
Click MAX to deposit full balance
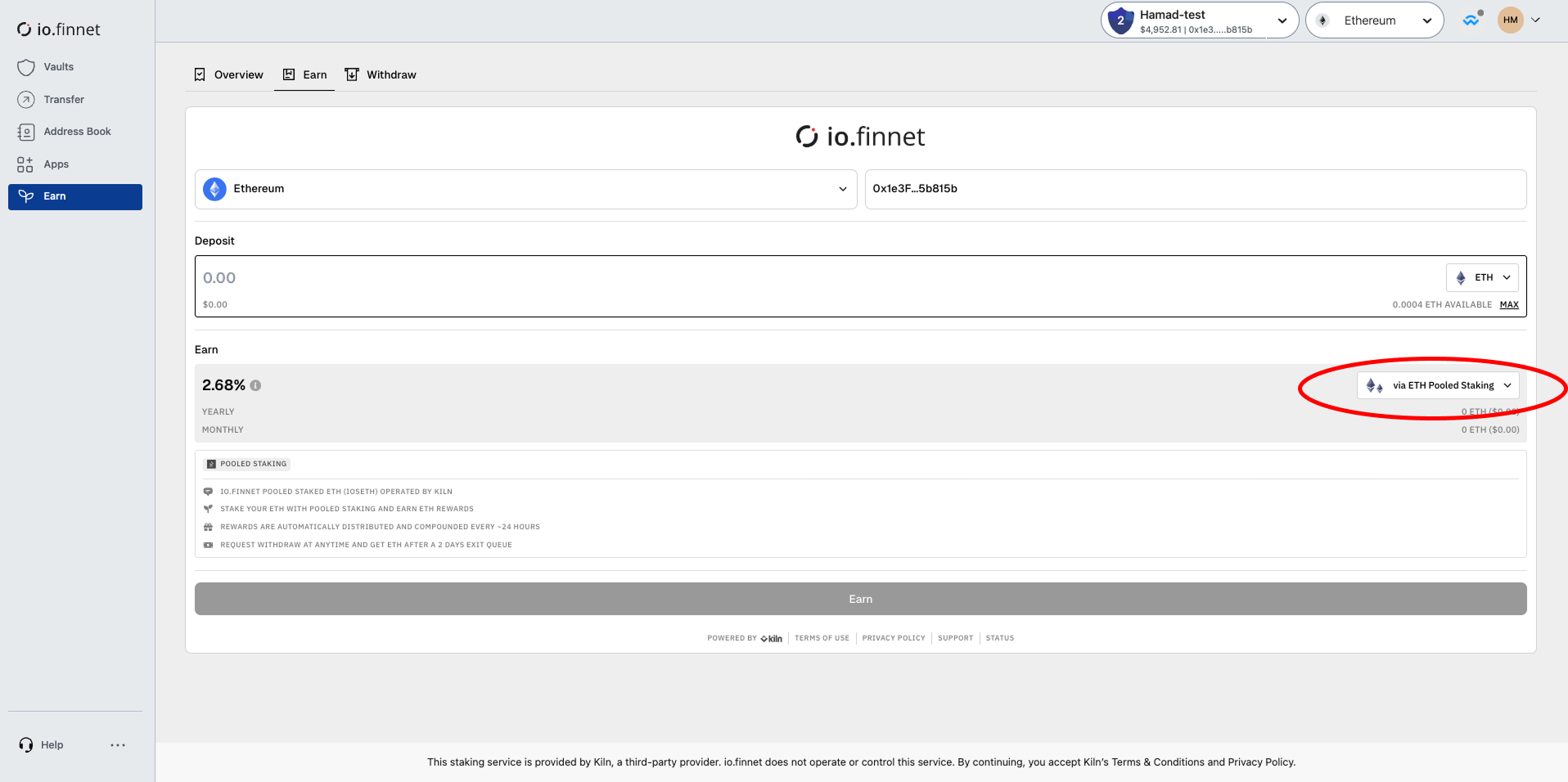coord(1509,305)
